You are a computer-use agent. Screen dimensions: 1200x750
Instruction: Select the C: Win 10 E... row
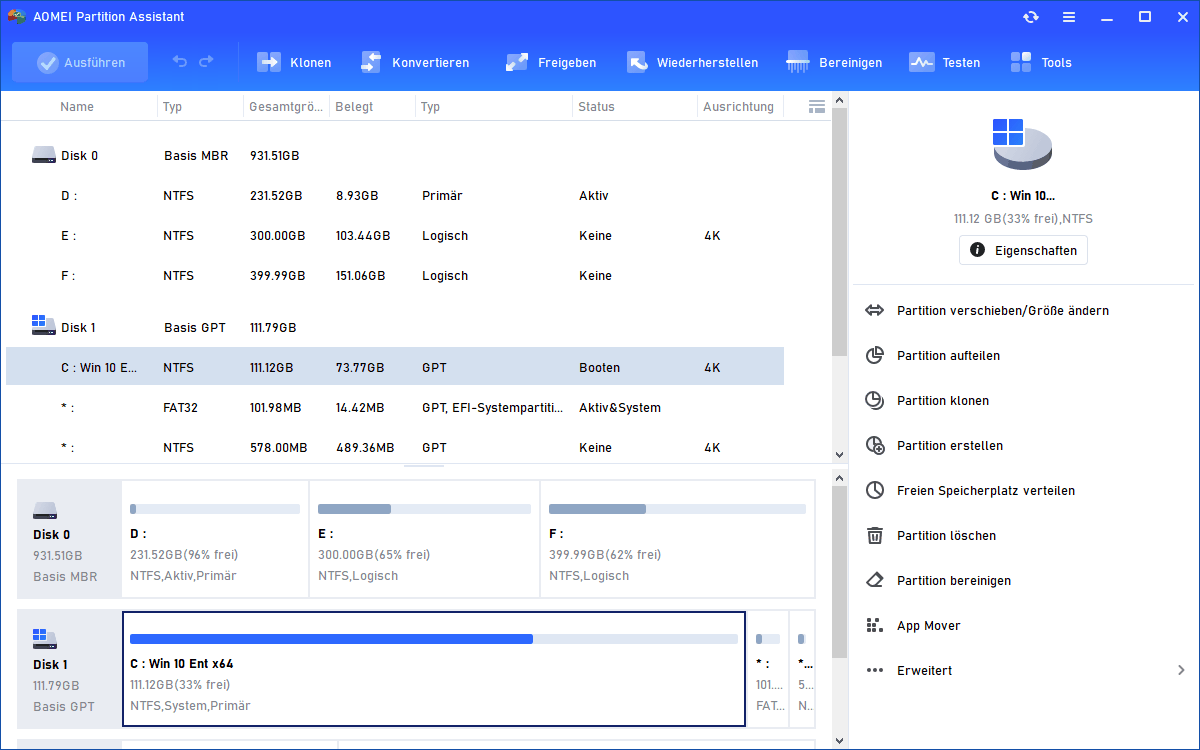pos(395,367)
